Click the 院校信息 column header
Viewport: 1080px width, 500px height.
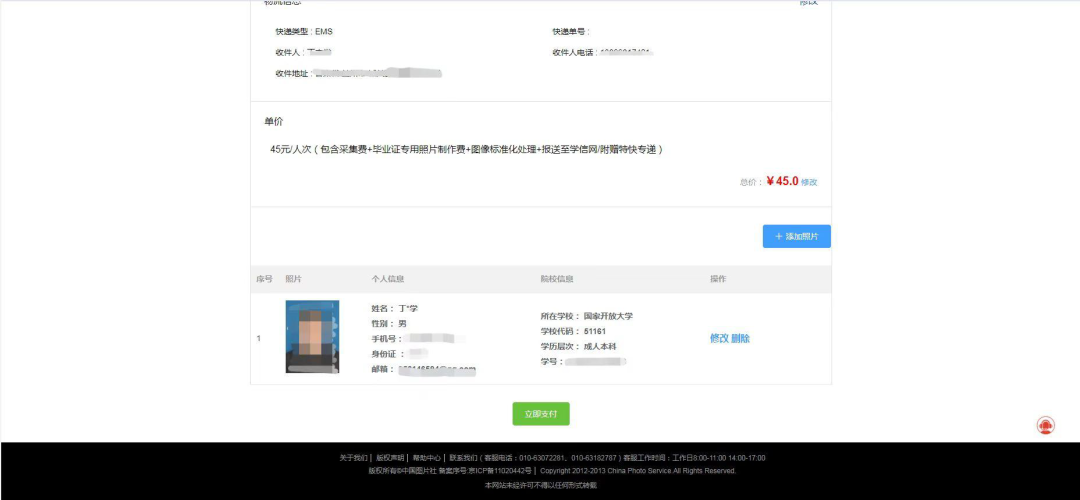click(557, 279)
